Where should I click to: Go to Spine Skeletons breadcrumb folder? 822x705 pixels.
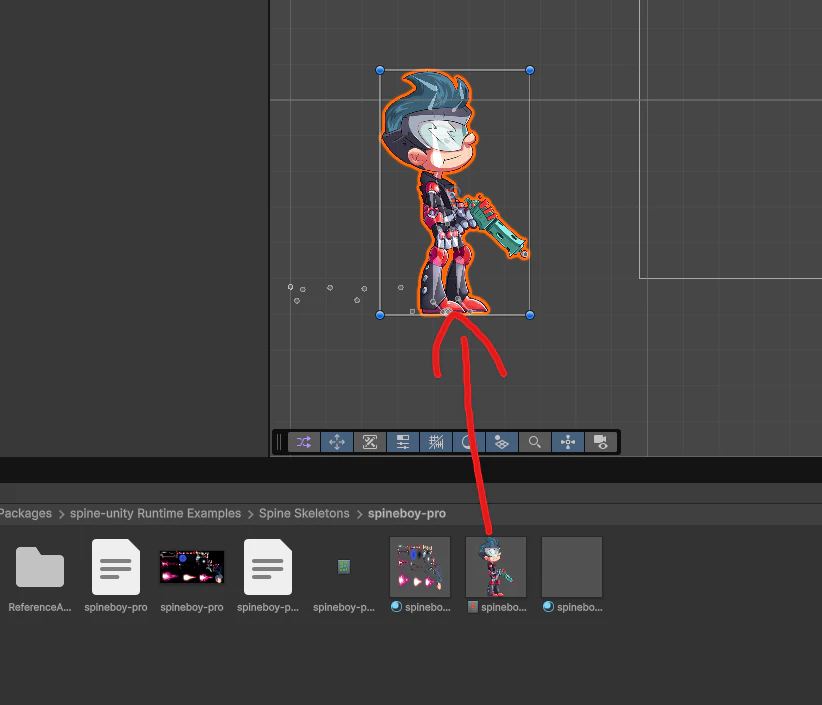click(304, 513)
